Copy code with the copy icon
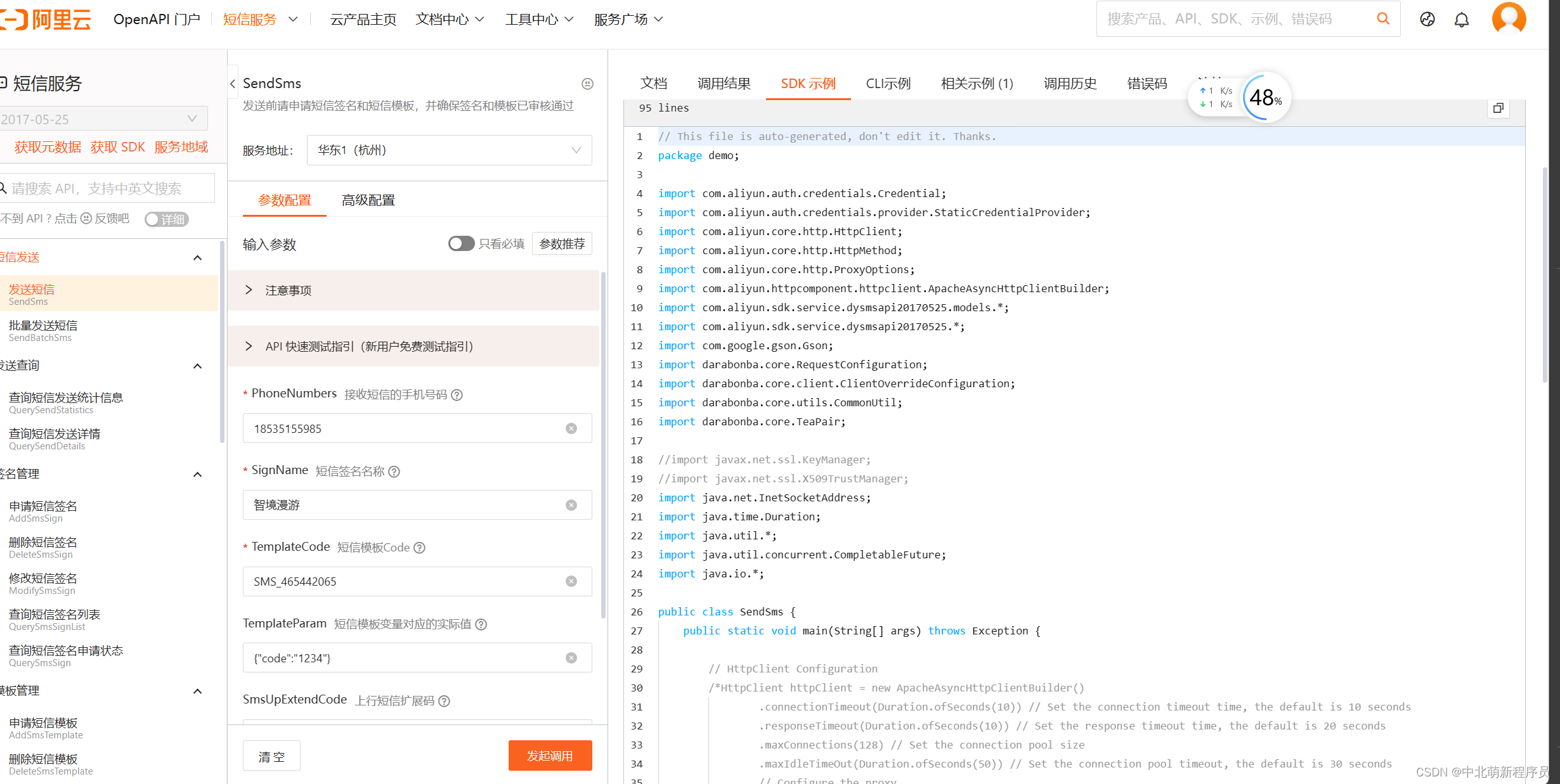This screenshot has height=784, width=1560. pos(1498,108)
